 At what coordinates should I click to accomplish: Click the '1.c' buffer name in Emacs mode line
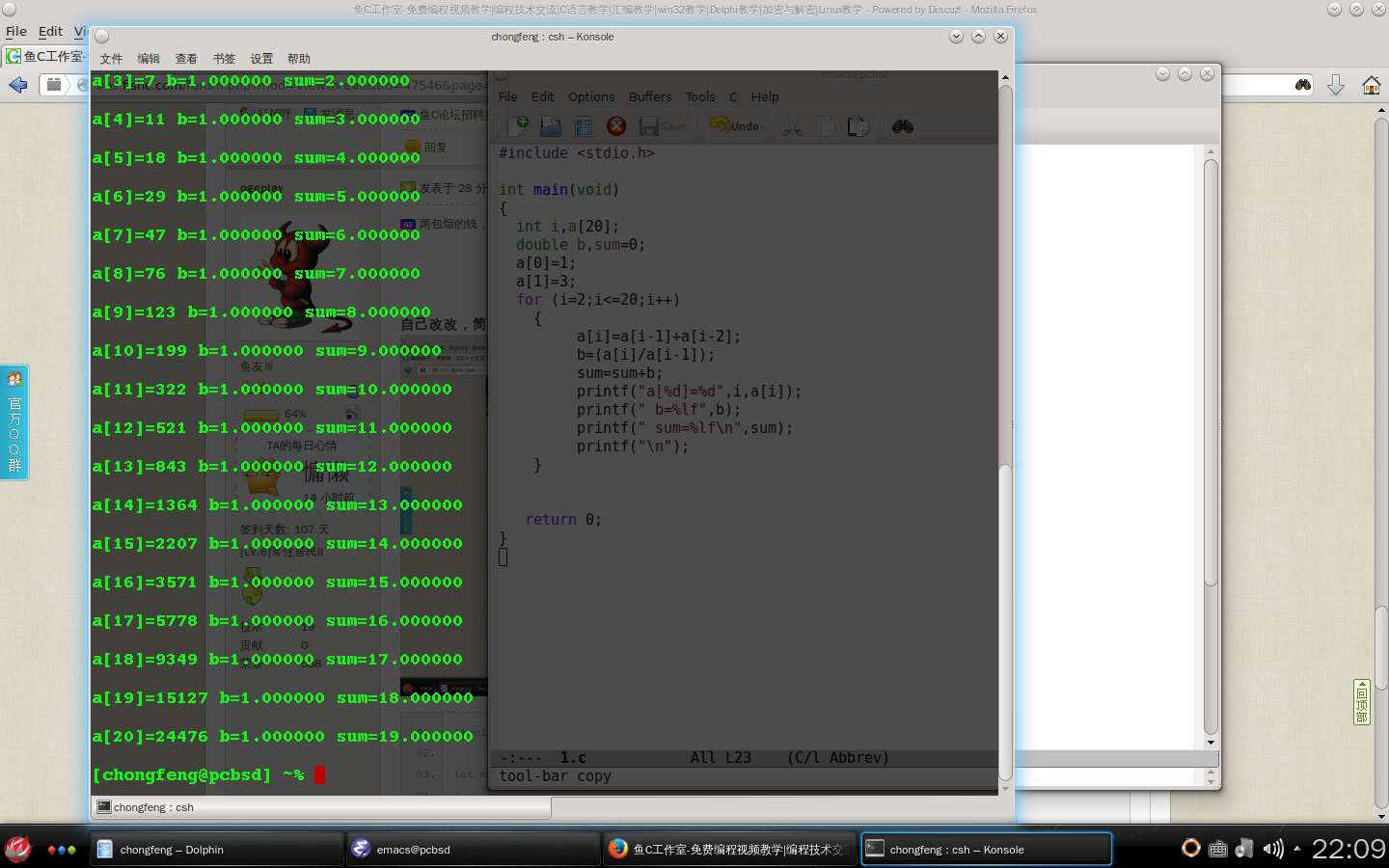click(573, 758)
